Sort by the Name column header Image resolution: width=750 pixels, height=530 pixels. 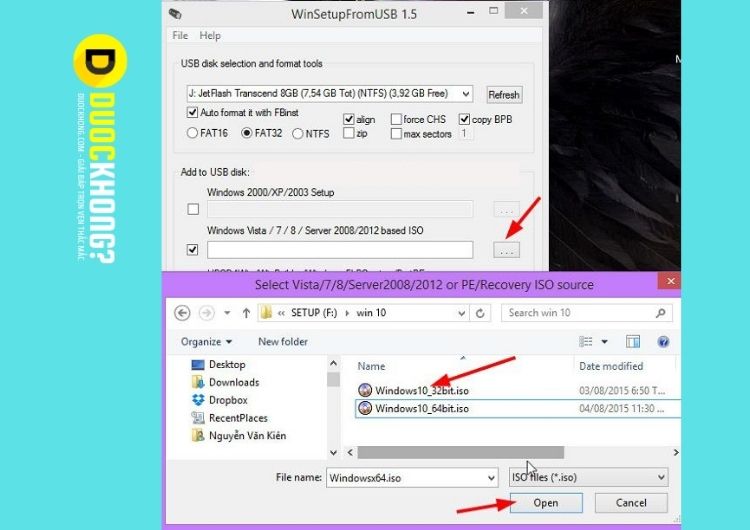coord(371,366)
